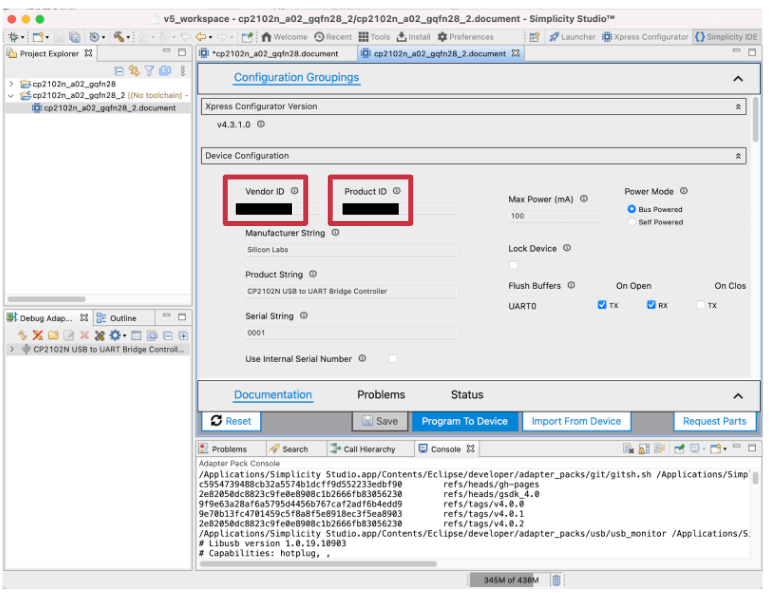The width and height of the screenshot is (776, 594).
Task: Switch to the Xpress Configurator perspective
Action: click(x=645, y=37)
